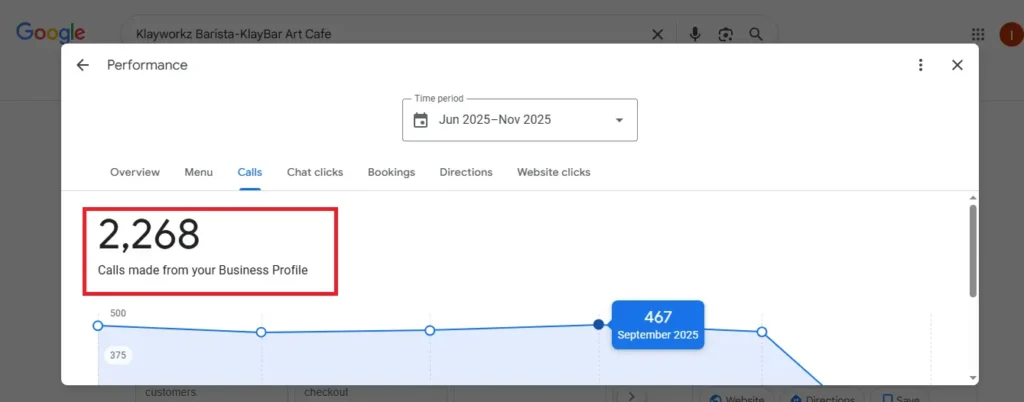
Task: Search by image with the camera icon
Action: tap(726, 35)
